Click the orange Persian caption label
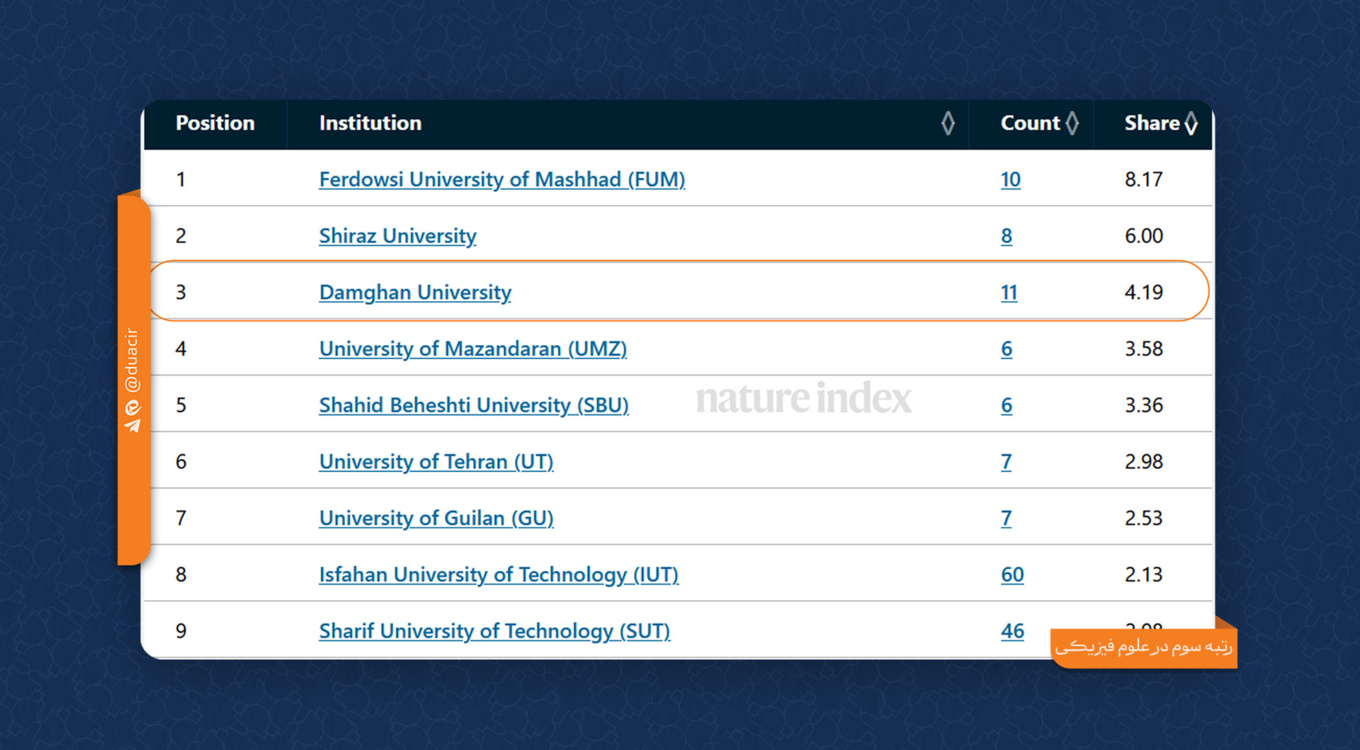This screenshot has width=1360, height=750. (1144, 648)
